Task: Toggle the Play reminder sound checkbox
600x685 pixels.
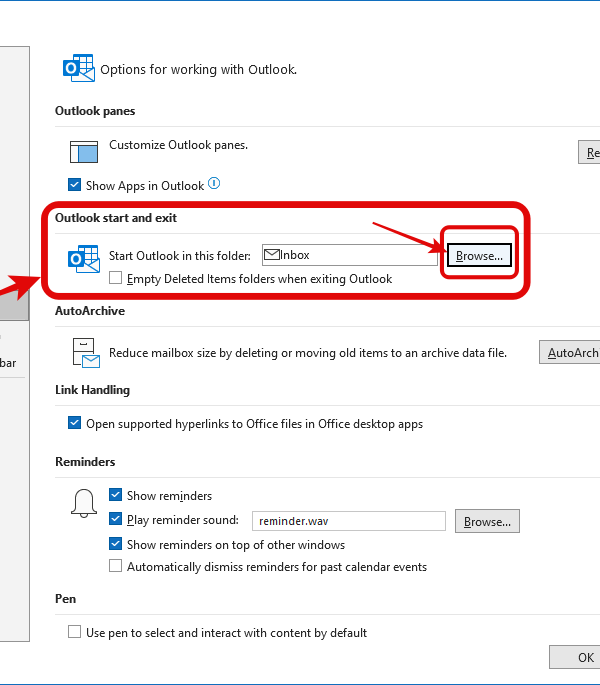Action: point(115,519)
